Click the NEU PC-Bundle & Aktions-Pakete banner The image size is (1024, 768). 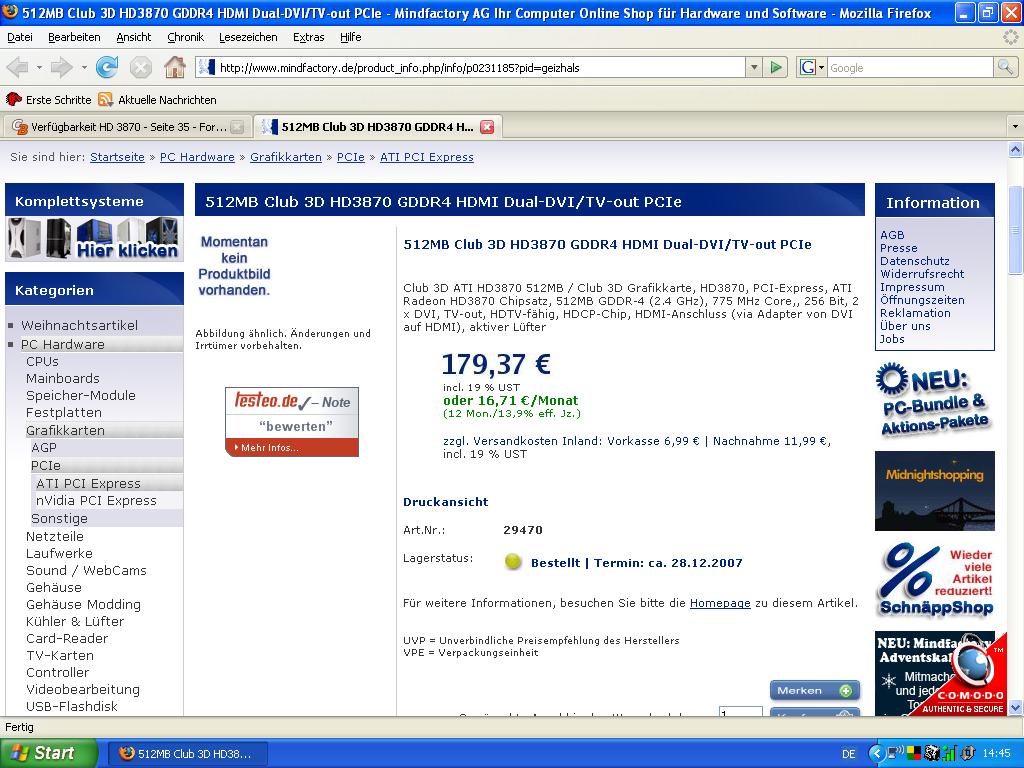(935, 400)
